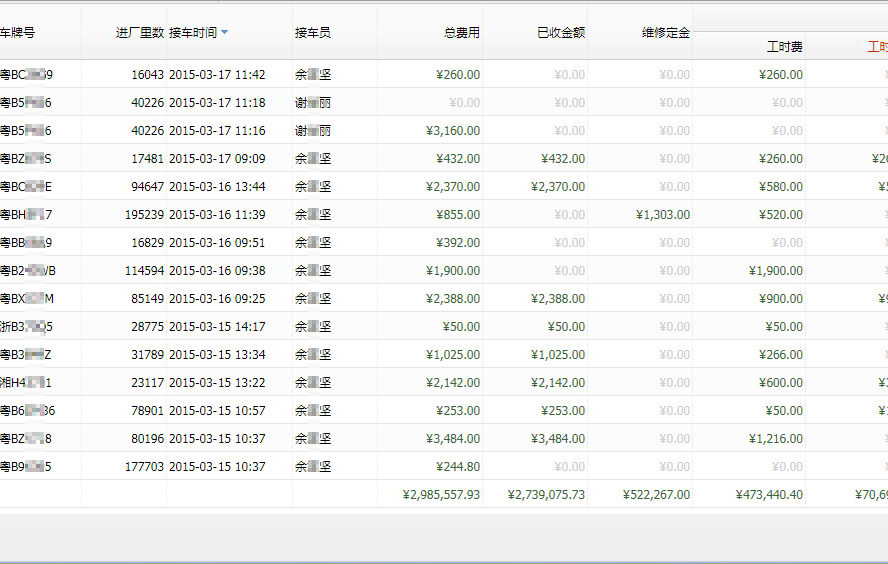888x564 pixels.
Task: Click the total fee cell ¥3,160.00
Action: [453, 131]
